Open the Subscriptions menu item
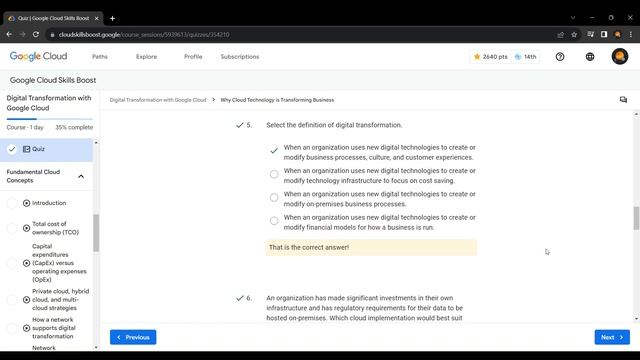This screenshot has width=640, height=360. (x=240, y=57)
